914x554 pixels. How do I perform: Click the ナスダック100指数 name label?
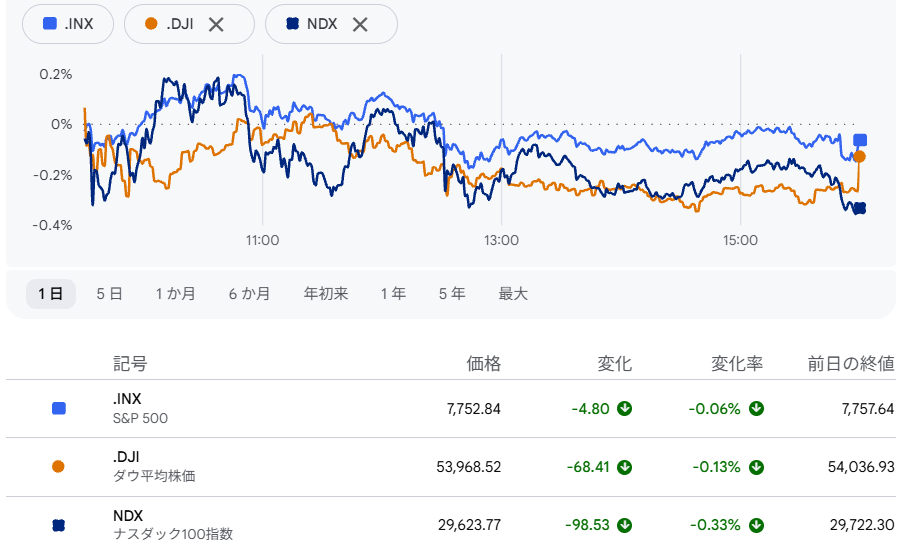pyautogui.click(x=173, y=534)
